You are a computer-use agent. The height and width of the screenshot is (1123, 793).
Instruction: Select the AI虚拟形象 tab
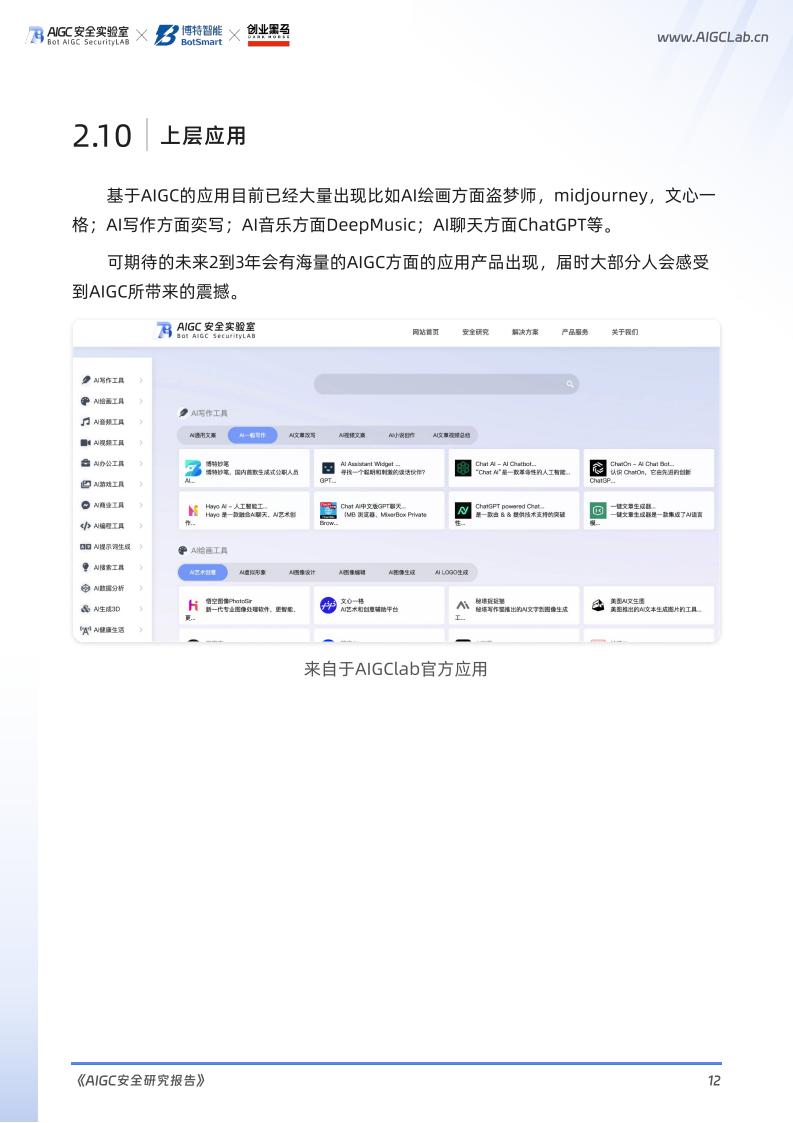pyautogui.click(x=252, y=573)
